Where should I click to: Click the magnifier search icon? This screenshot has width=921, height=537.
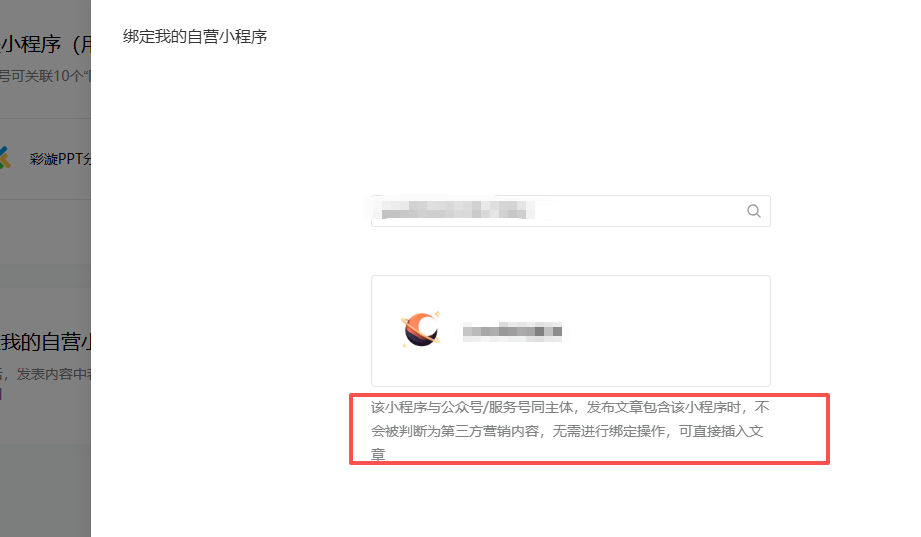tap(754, 211)
